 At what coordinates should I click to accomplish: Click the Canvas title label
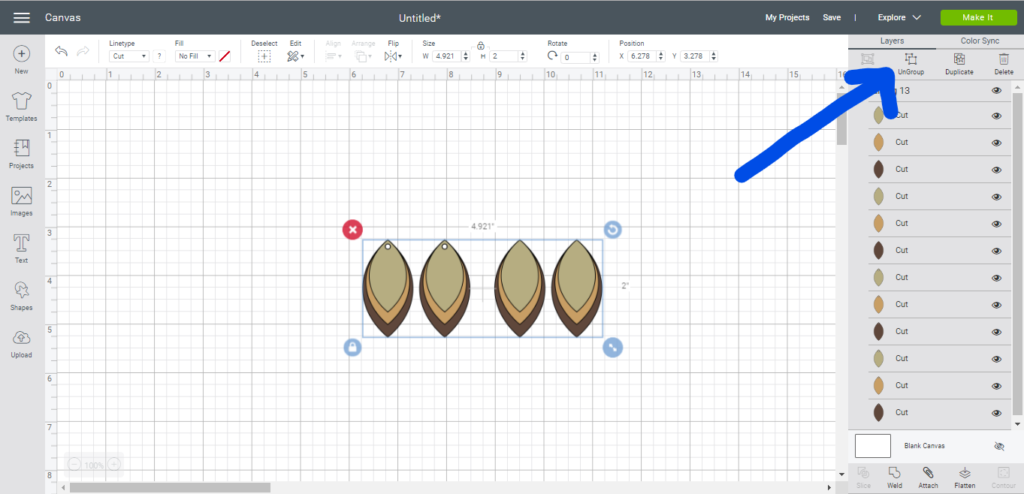[x=63, y=18]
